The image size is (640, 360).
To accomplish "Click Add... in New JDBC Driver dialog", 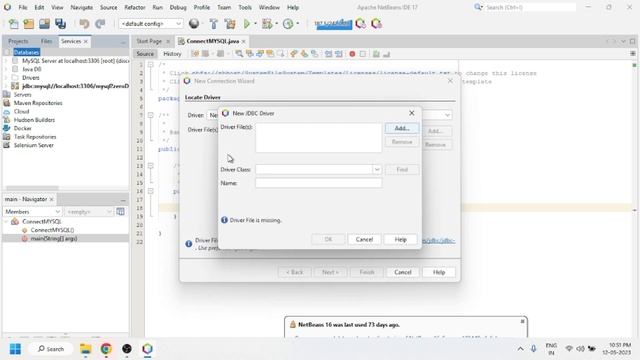I will coord(402,128).
